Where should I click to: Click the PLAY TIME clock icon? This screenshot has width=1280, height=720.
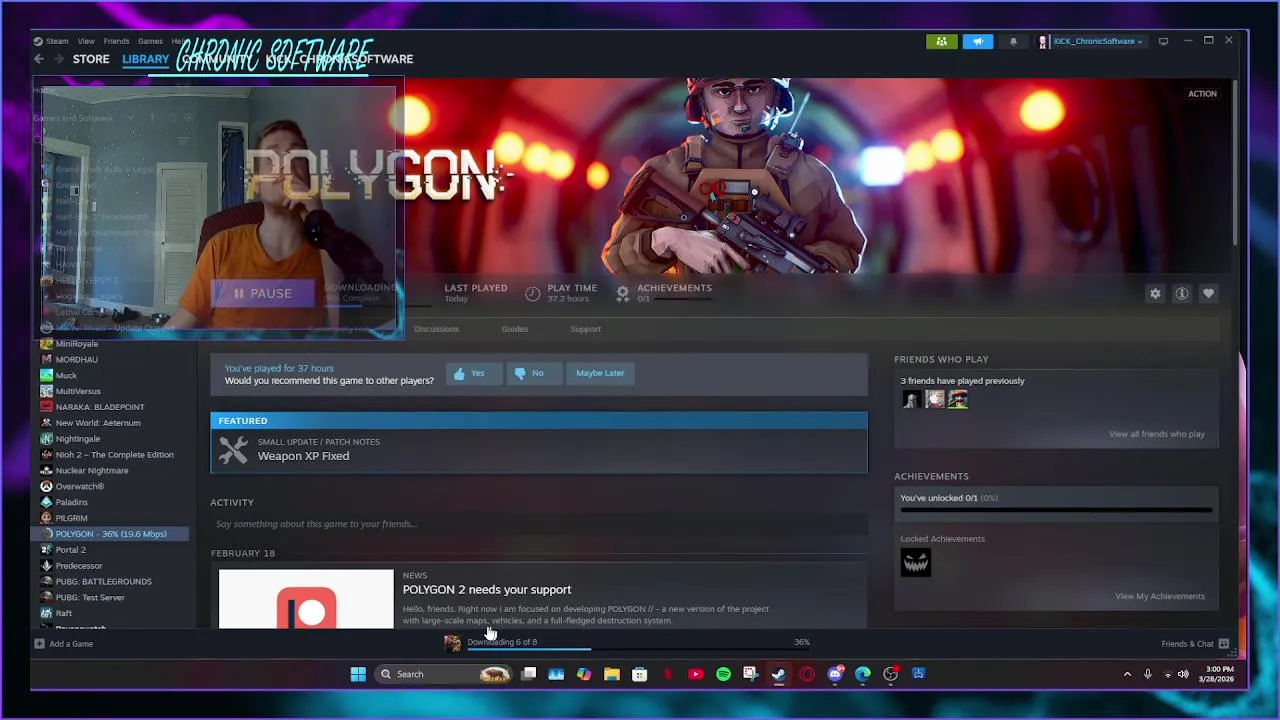[533, 293]
